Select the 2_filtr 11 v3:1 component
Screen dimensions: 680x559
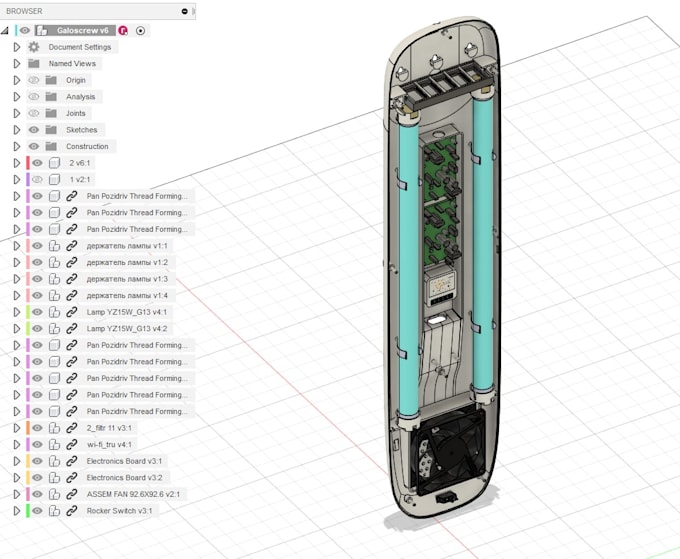[109, 428]
